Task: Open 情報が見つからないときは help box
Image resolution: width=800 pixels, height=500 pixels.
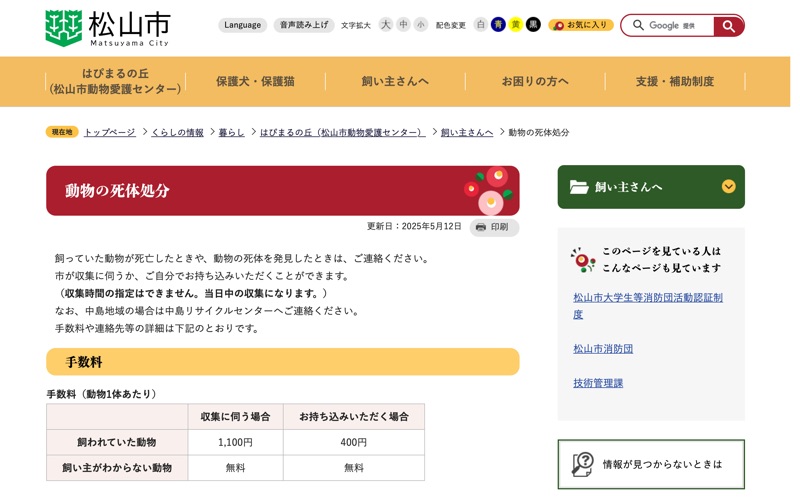Action: click(651, 464)
